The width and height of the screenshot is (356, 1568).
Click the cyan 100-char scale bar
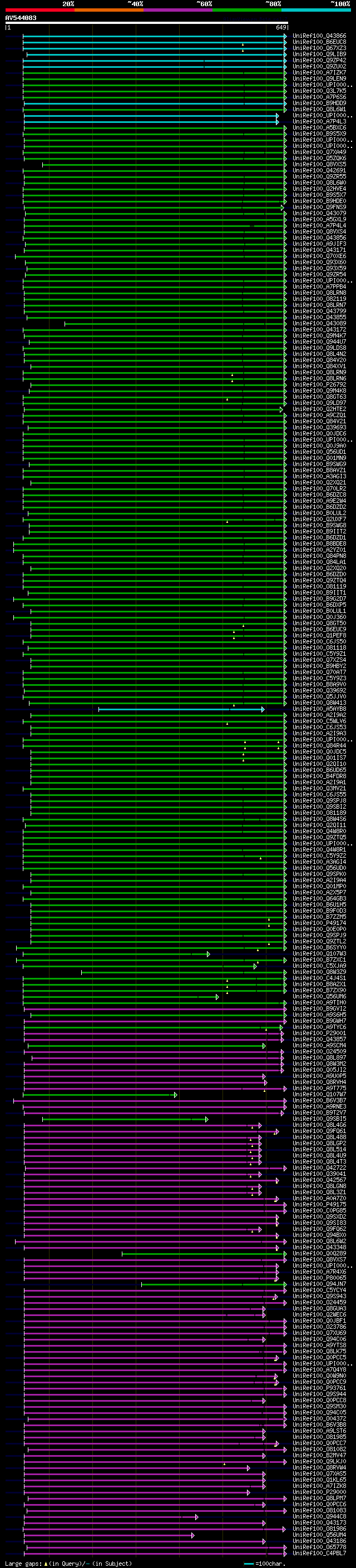coord(248,1564)
